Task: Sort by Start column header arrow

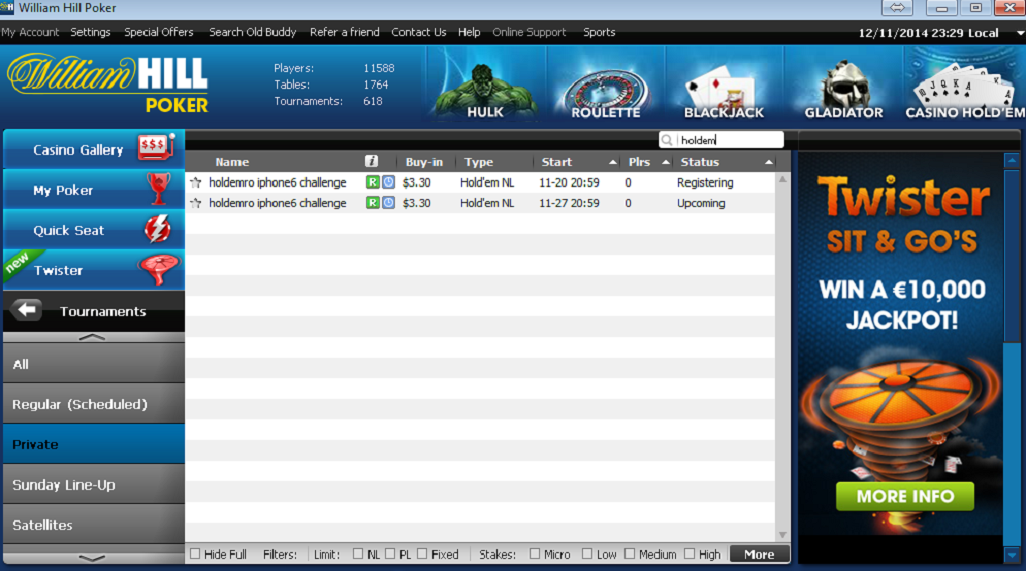Action: 612,162
